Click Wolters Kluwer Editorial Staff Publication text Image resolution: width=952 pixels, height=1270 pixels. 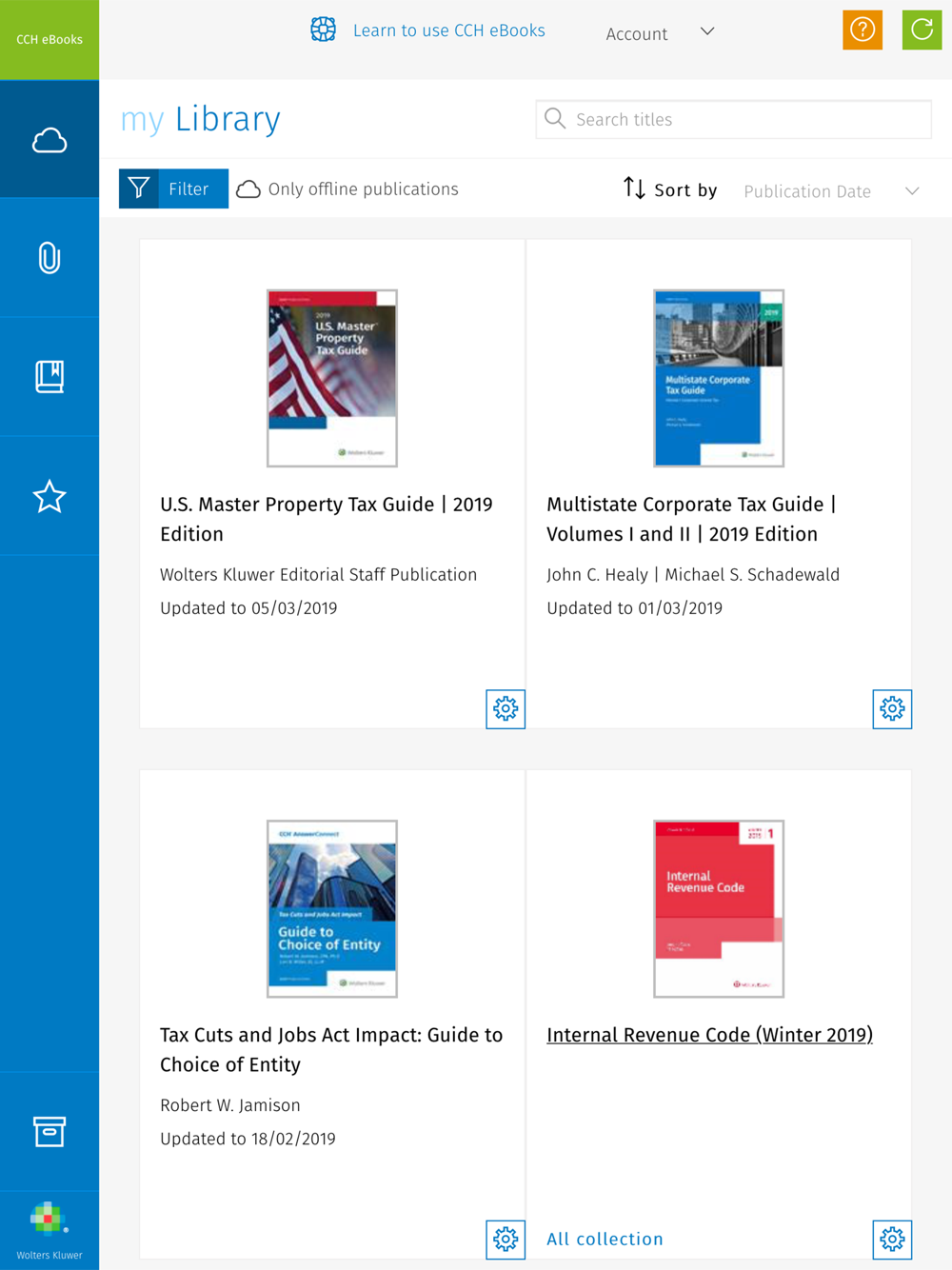tap(318, 574)
